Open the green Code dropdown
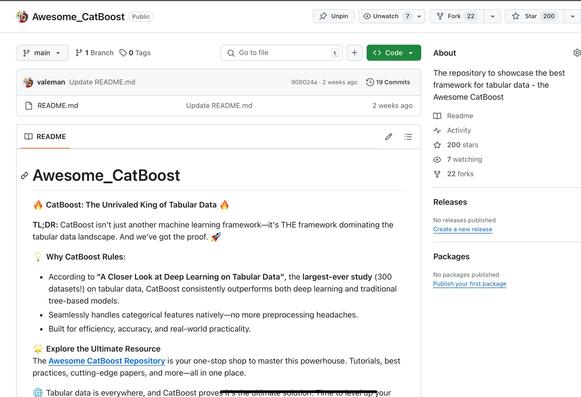 pos(394,53)
